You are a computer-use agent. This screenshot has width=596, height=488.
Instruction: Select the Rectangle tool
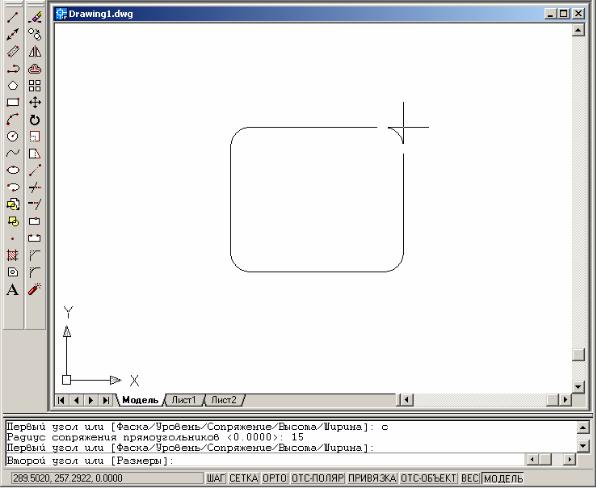pos(13,102)
